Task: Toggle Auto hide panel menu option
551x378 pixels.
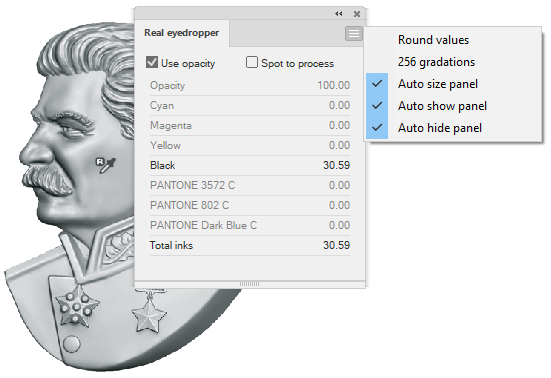Action: point(440,128)
